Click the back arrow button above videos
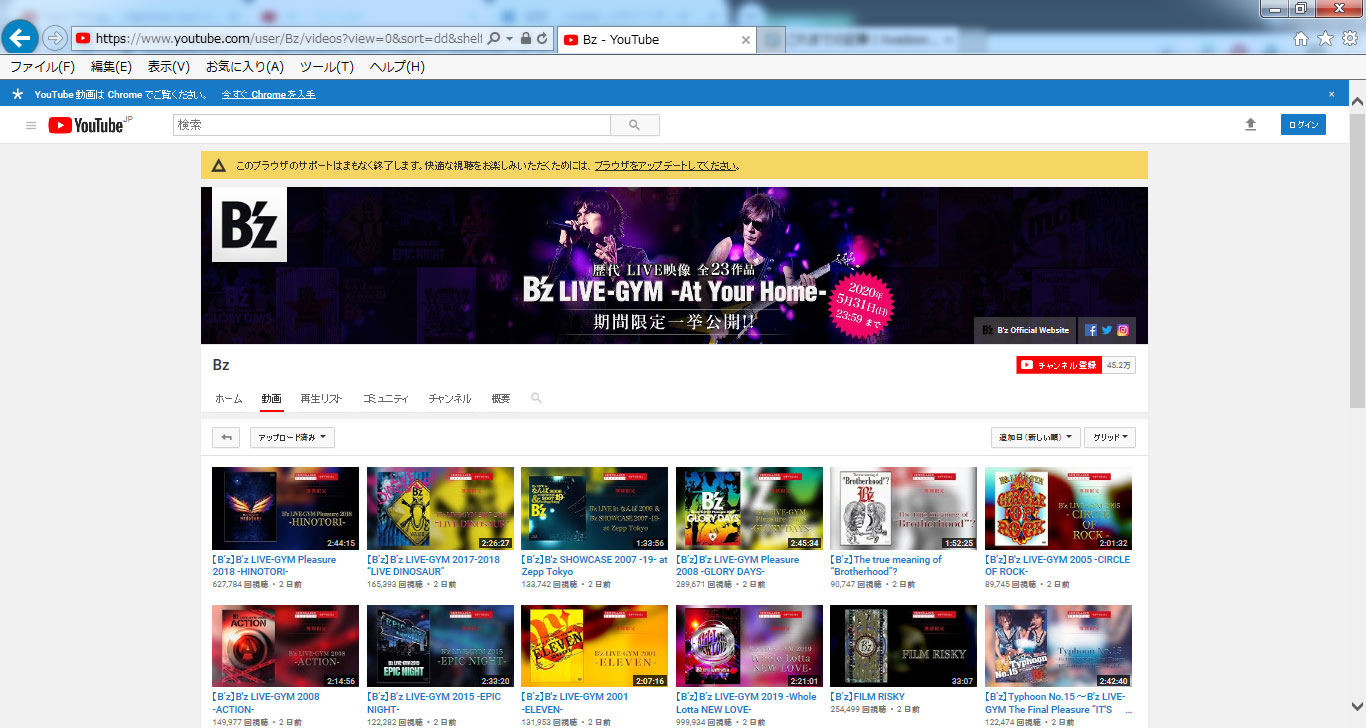This screenshot has width=1366, height=728. tap(226, 437)
